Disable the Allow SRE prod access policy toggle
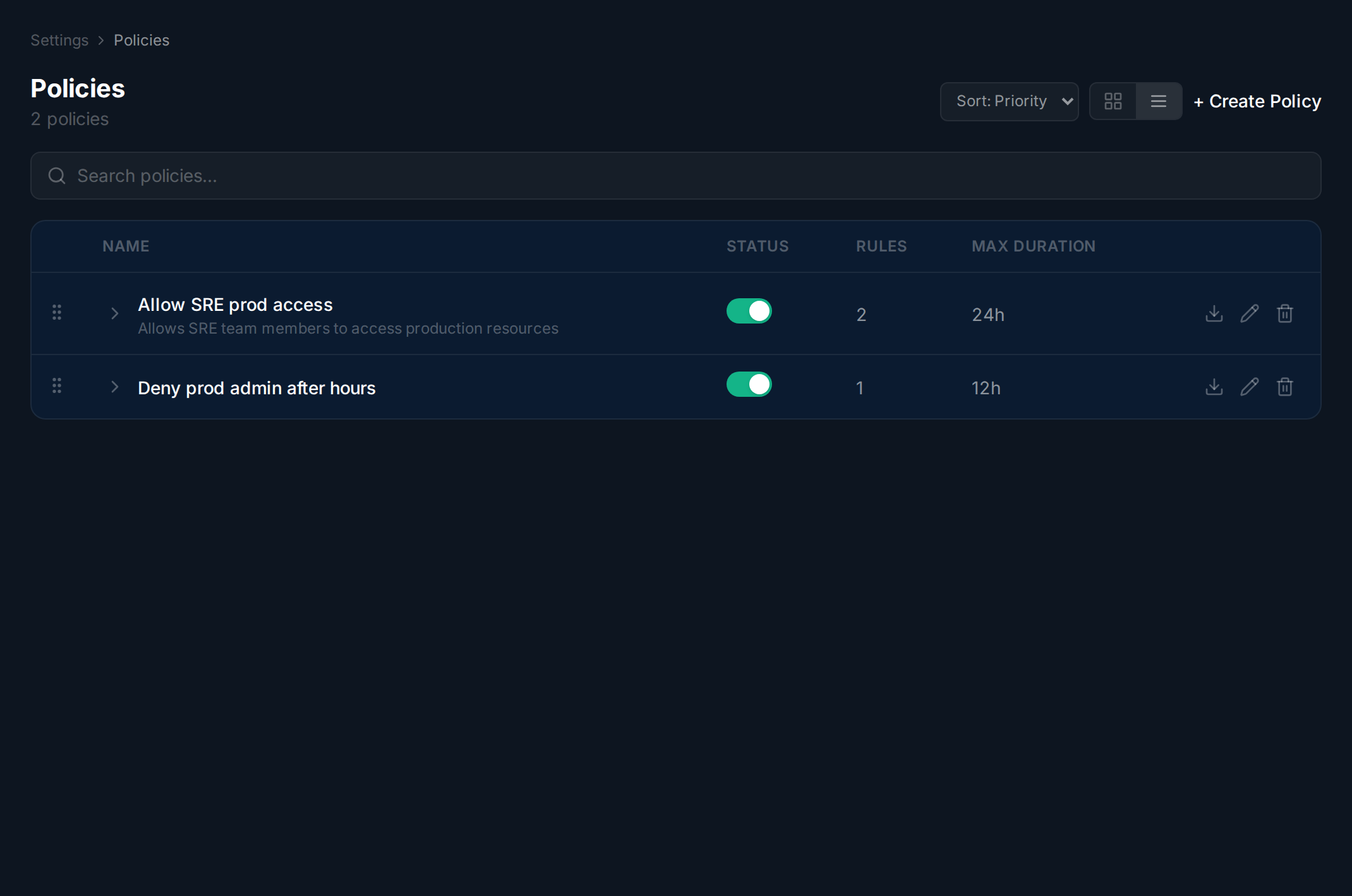Viewport: 1352px width, 896px height. pyautogui.click(x=749, y=311)
